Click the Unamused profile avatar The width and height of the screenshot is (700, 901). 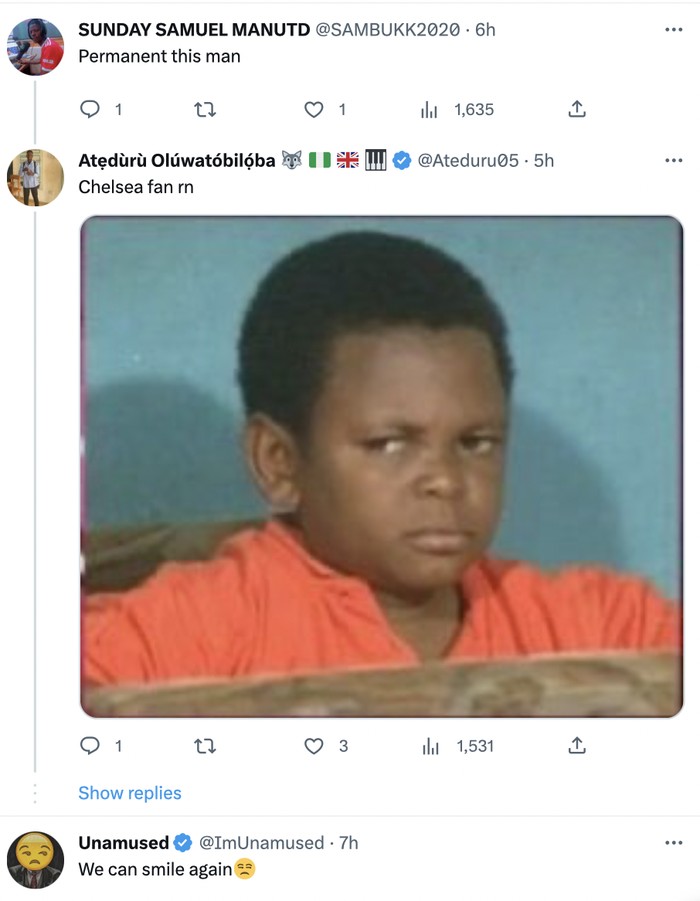pyautogui.click(x=35, y=859)
